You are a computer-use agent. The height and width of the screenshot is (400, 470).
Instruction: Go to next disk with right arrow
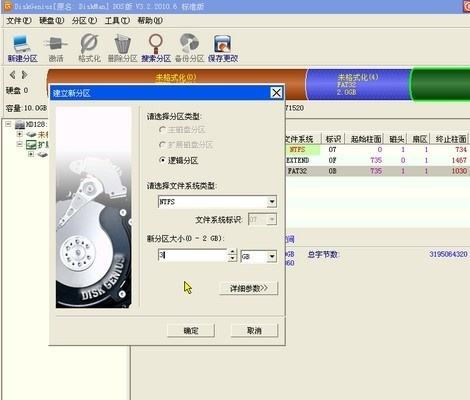(24, 75)
